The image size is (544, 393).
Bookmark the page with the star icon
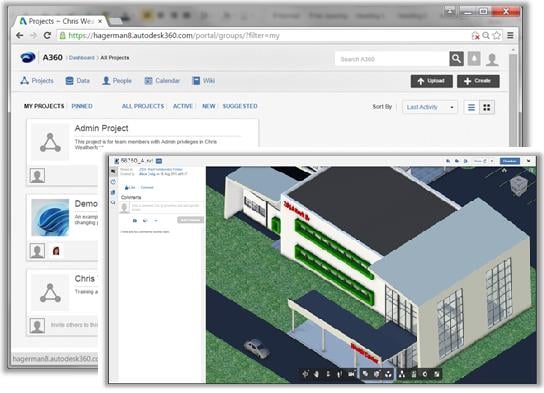coord(497,35)
